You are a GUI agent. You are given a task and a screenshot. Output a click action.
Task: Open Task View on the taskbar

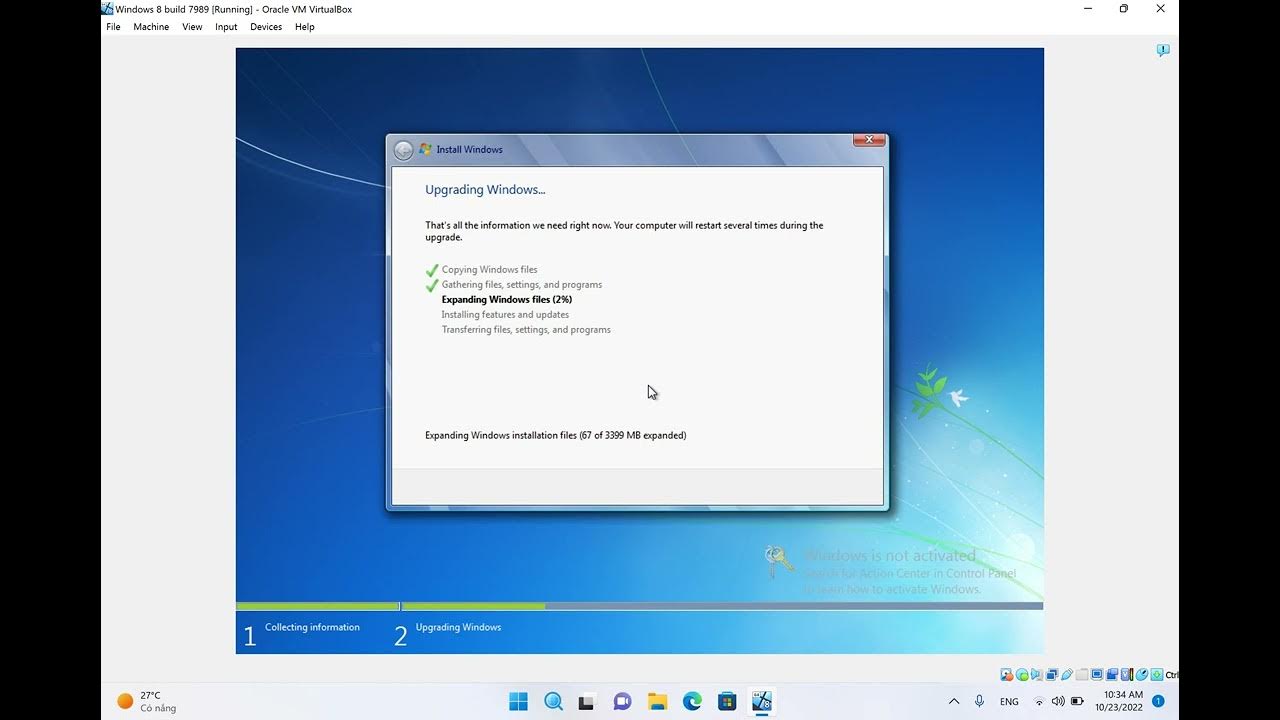(x=587, y=701)
